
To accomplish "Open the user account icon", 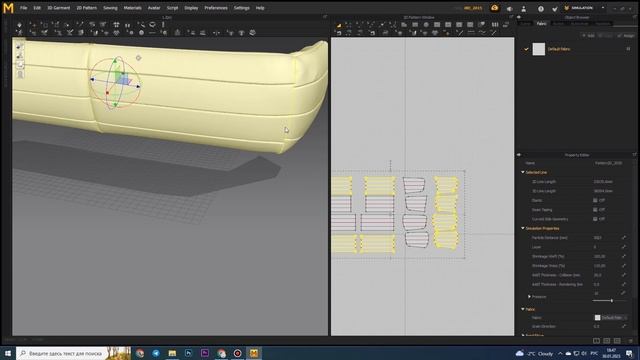I will 524,9.
